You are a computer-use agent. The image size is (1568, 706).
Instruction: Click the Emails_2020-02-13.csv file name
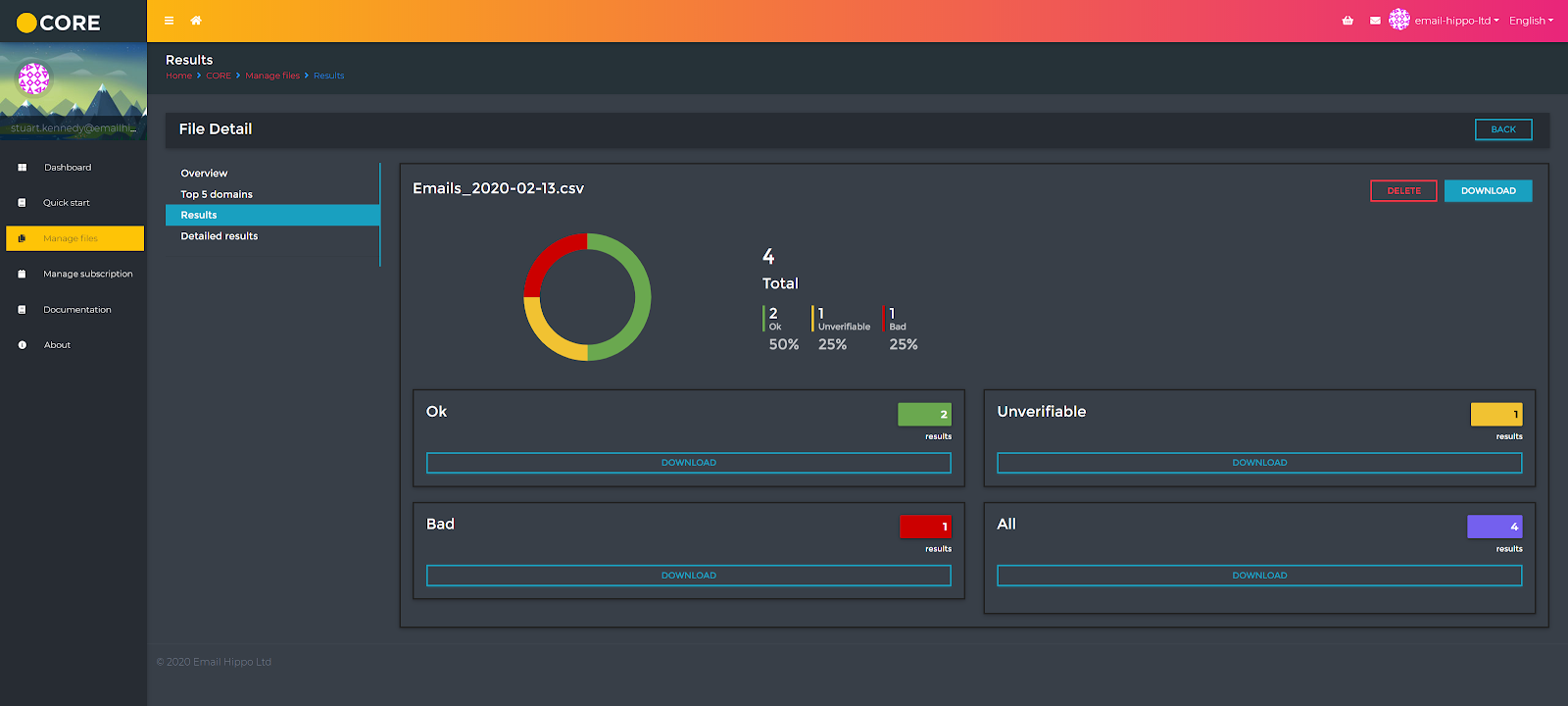coord(498,188)
